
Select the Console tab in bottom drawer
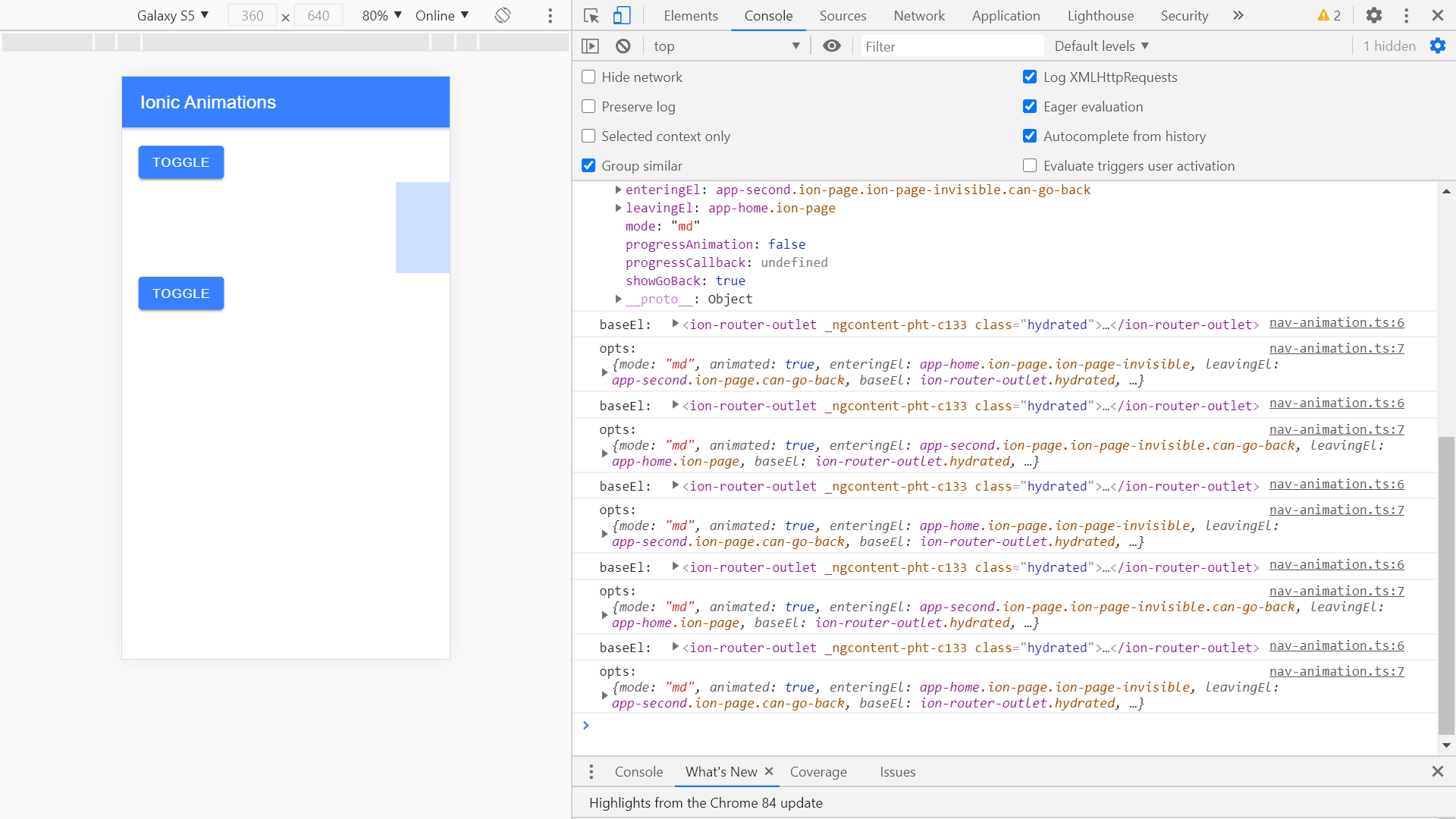(639, 772)
